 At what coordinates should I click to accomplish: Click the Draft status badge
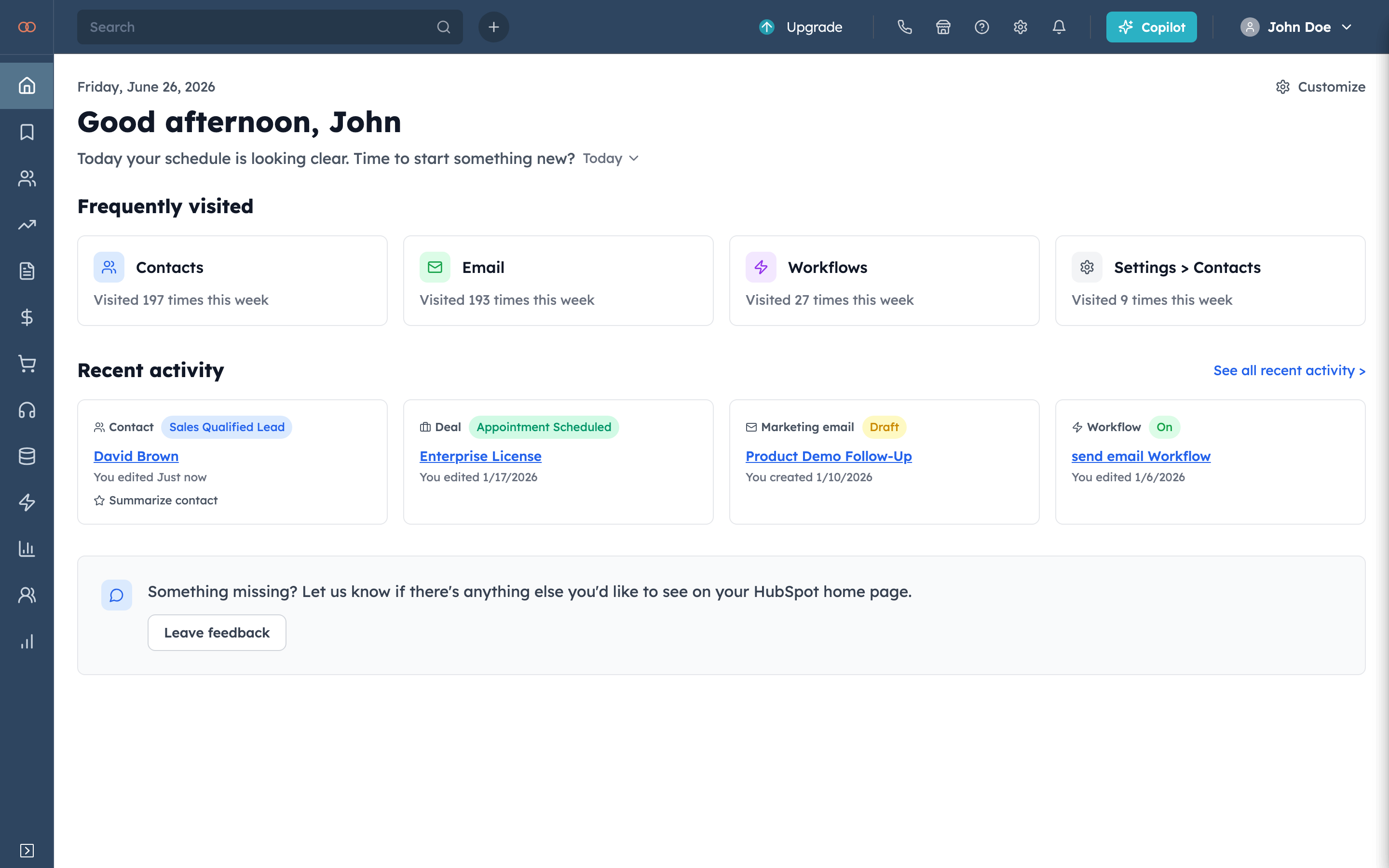884,427
